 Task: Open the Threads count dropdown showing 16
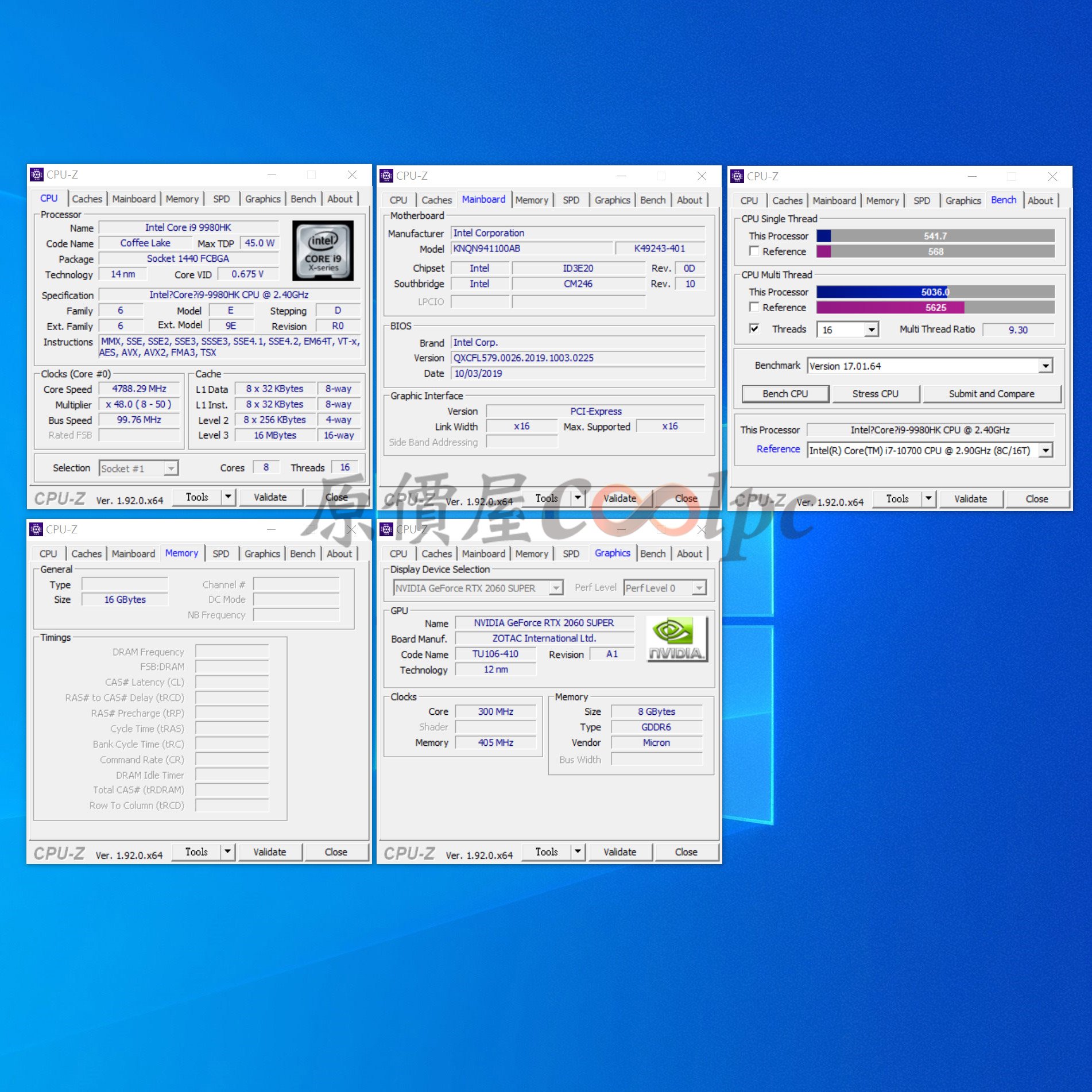[872, 330]
